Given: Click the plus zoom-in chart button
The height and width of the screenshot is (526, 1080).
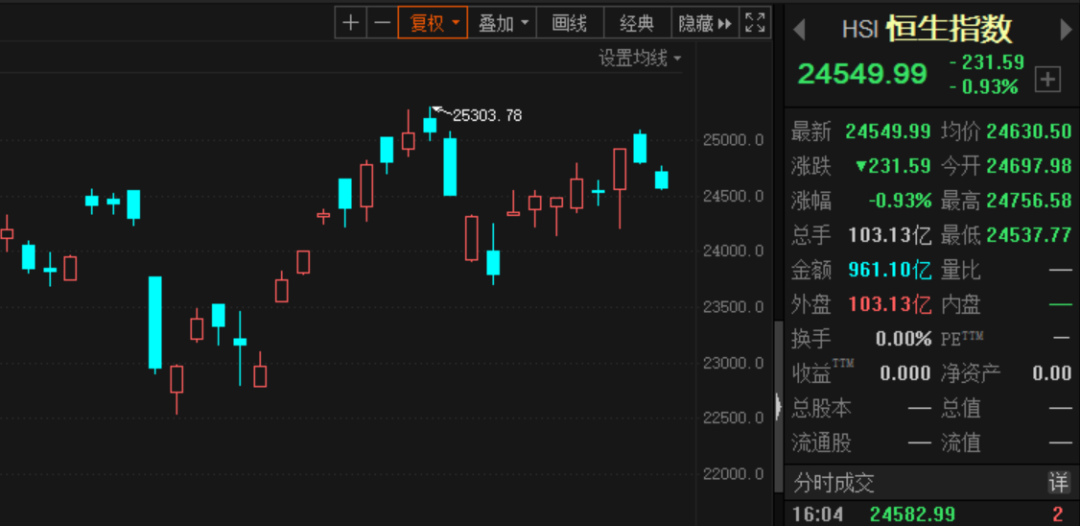Looking at the screenshot, I should tap(350, 23).
